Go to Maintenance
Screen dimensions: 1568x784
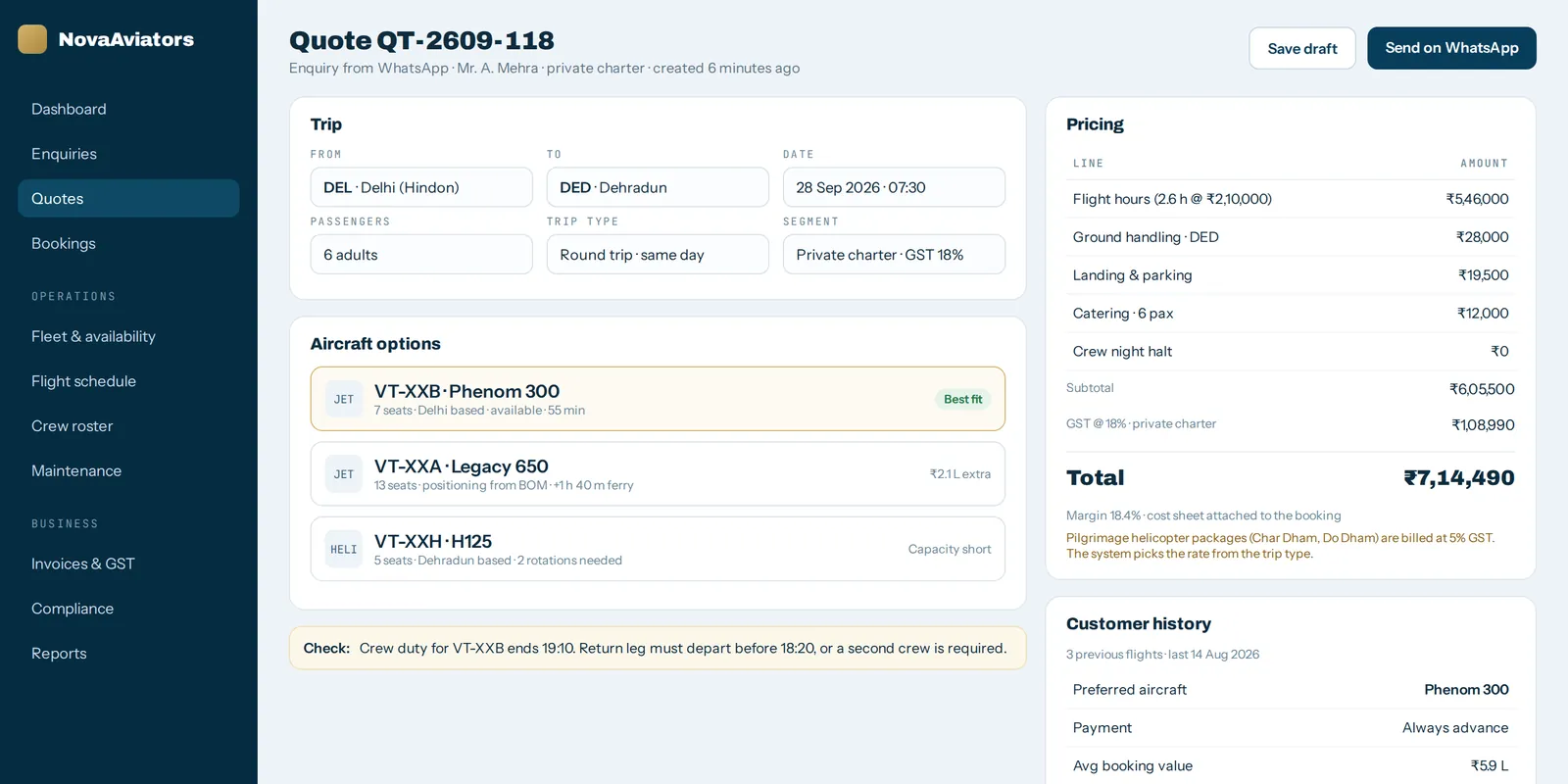pos(128,470)
